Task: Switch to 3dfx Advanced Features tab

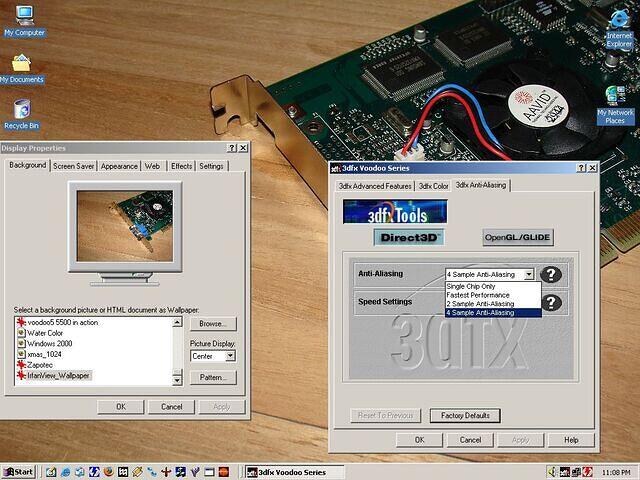Action: 375,186
